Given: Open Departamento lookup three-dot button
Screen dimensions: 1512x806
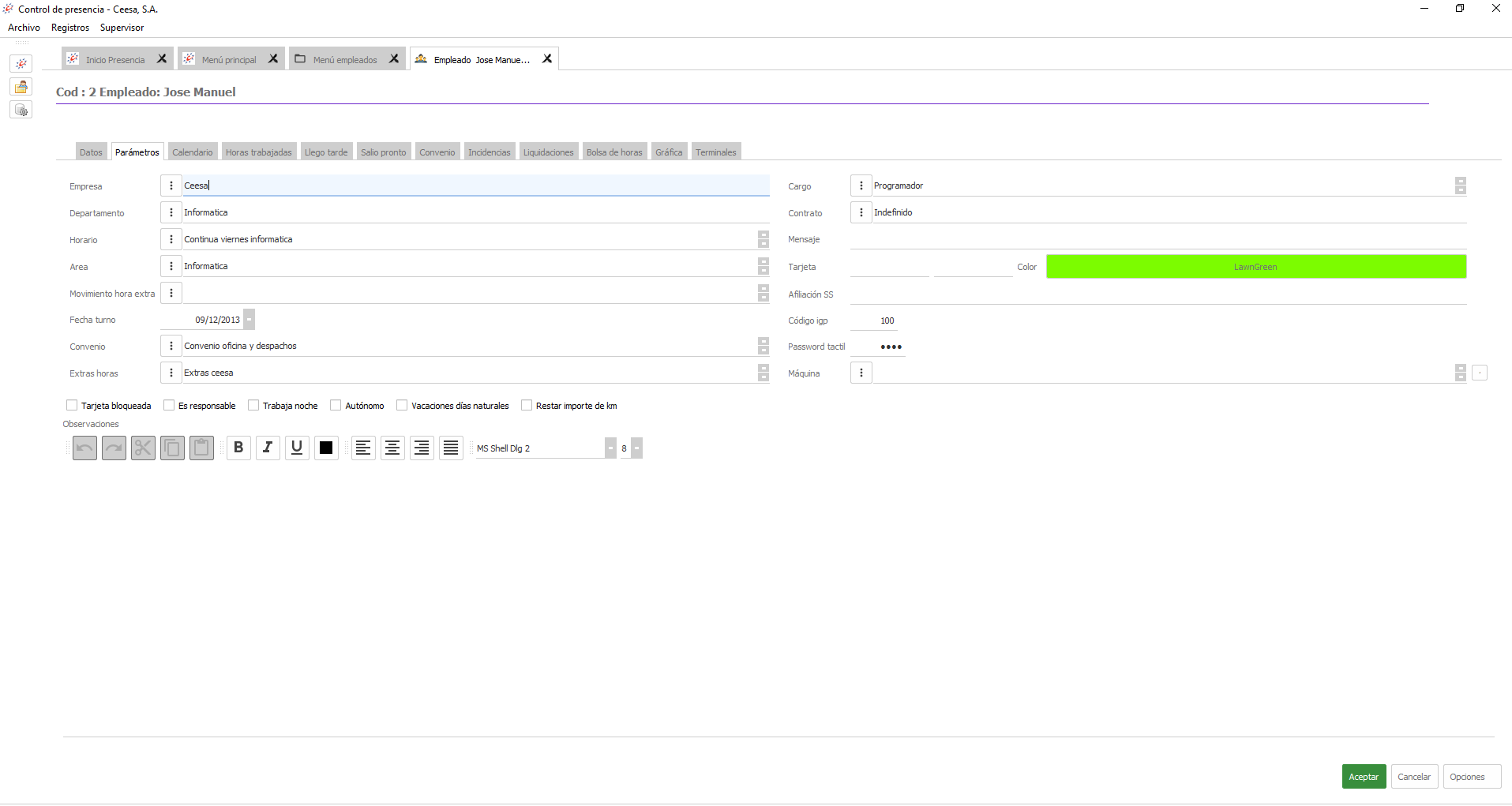Looking at the screenshot, I should click(171, 212).
